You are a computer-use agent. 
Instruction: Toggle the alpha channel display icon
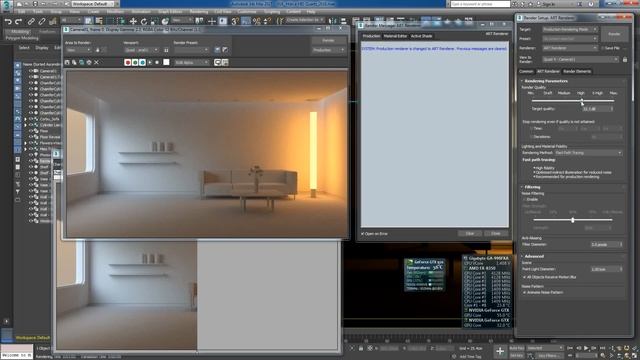(150, 62)
